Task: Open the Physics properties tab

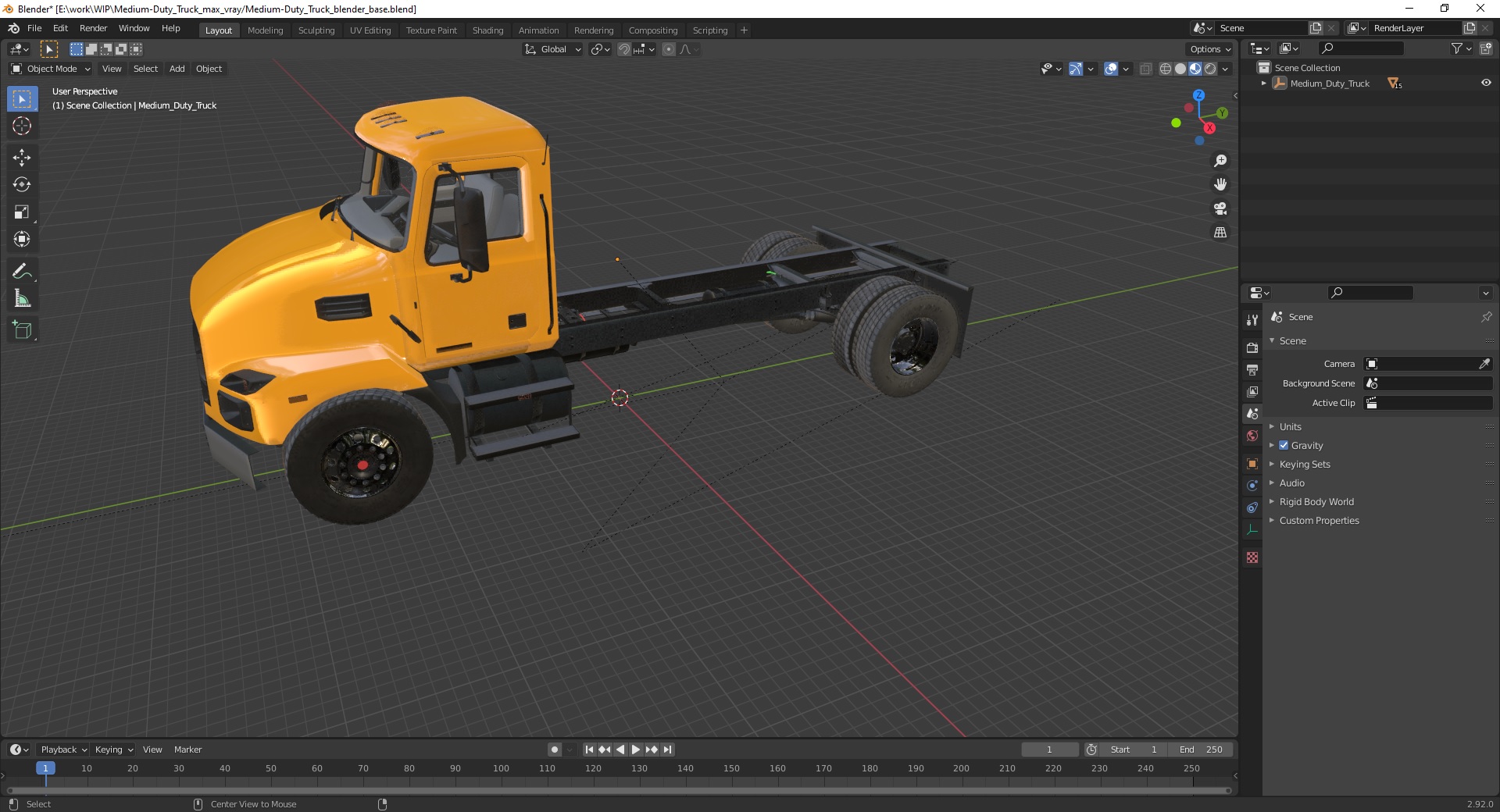Action: point(1252,485)
